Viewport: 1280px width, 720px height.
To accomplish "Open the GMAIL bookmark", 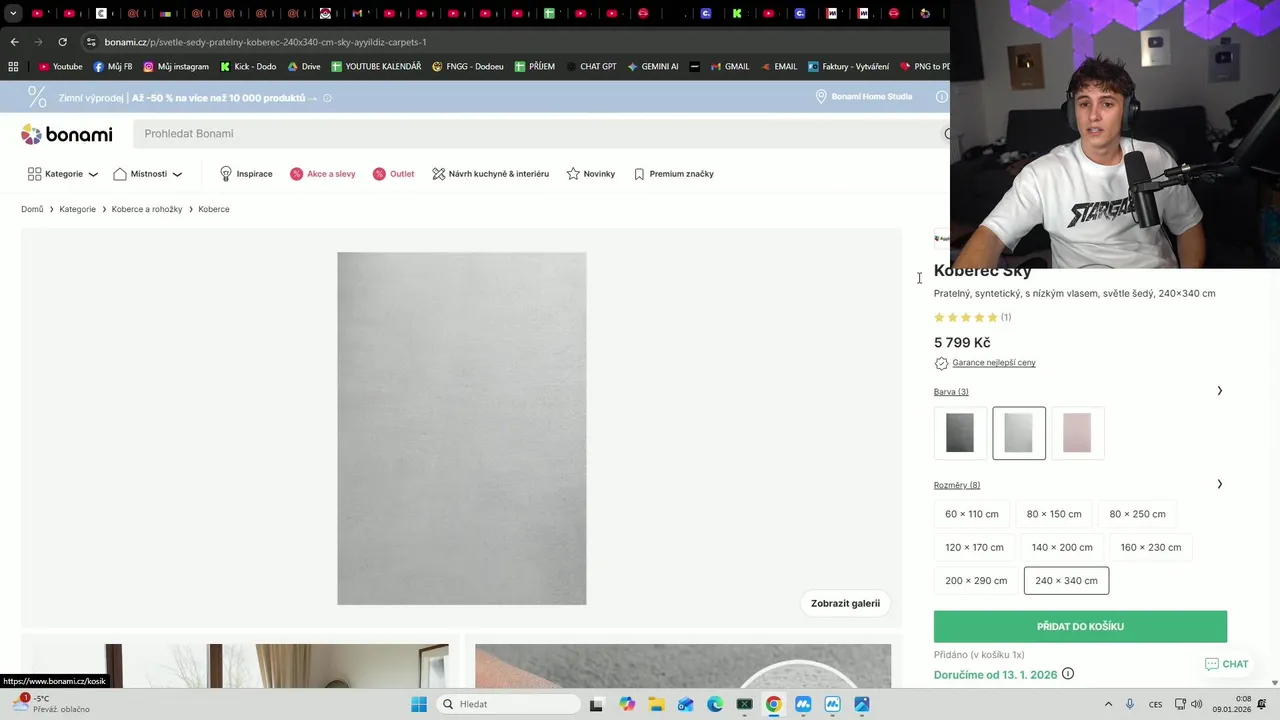I will coord(729,67).
